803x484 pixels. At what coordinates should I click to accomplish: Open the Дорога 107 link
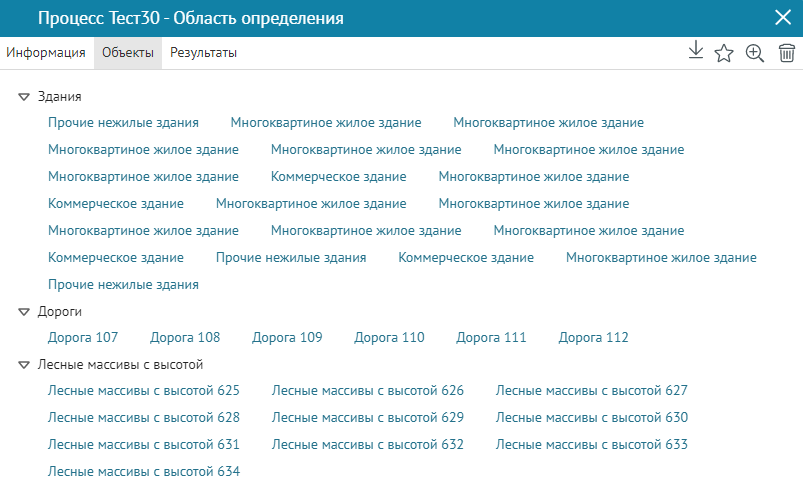[x=83, y=338]
